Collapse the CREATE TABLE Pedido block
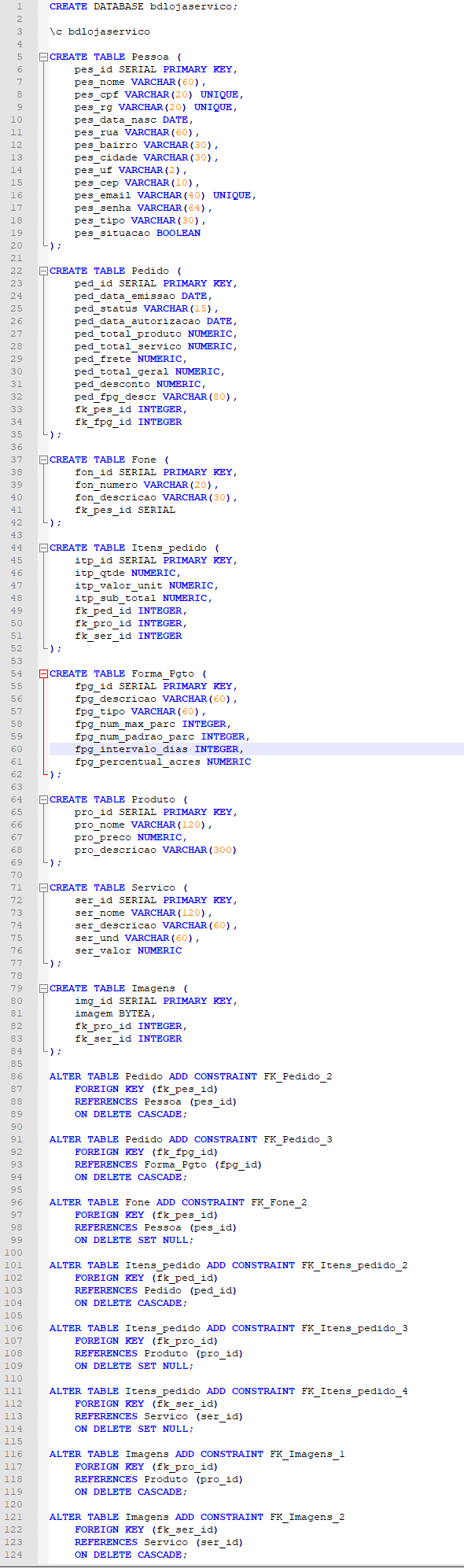This screenshot has height=1568, width=464. [x=43, y=271]
